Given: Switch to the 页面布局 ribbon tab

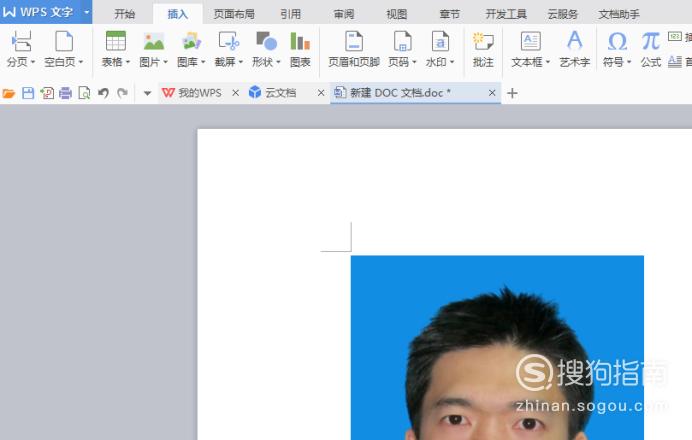Looking at the screenshot, I should pyautogui.click(x=234, y=14).
